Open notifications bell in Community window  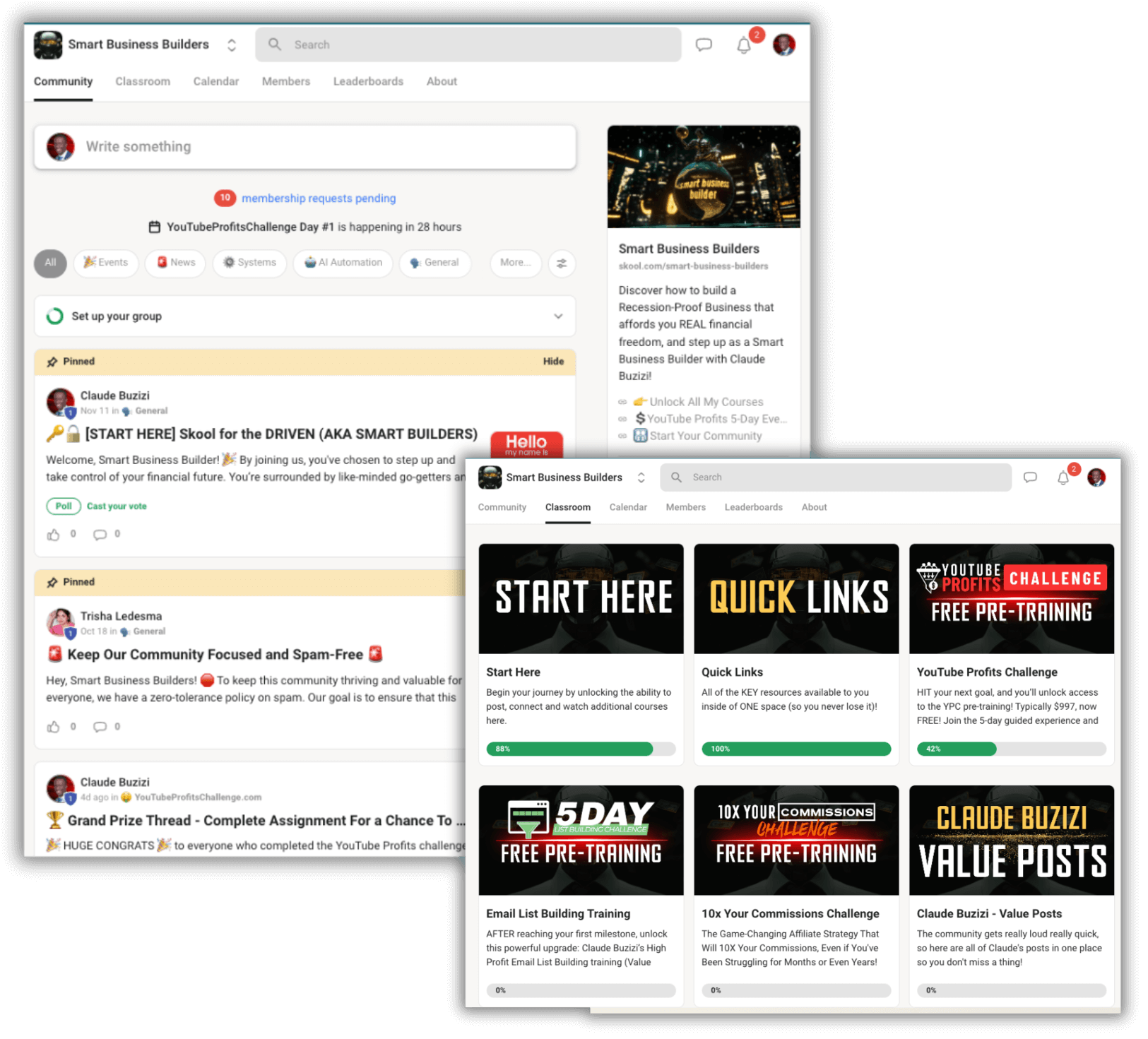743,46
